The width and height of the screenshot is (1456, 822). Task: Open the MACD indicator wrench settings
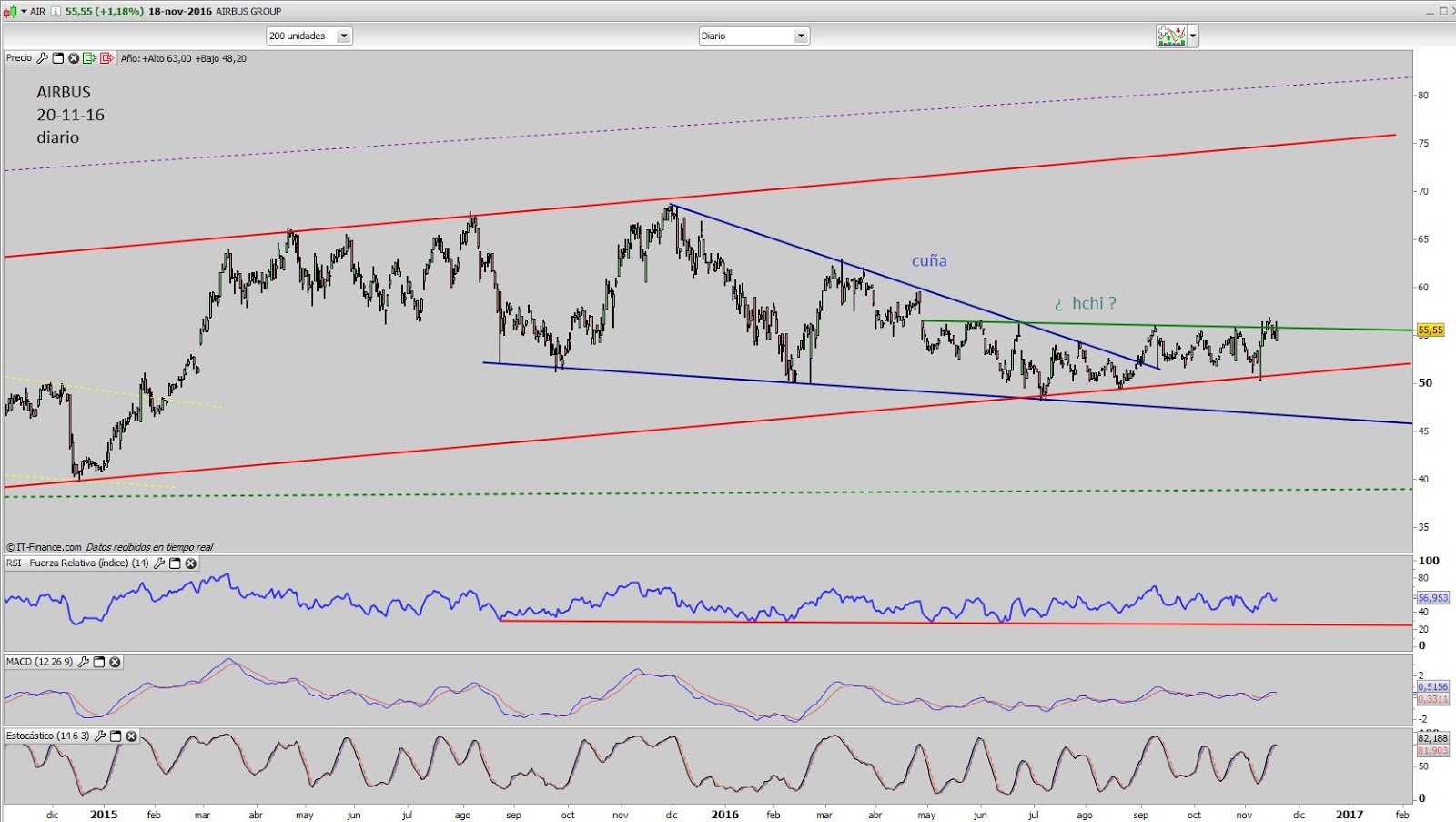pos(83,662)
